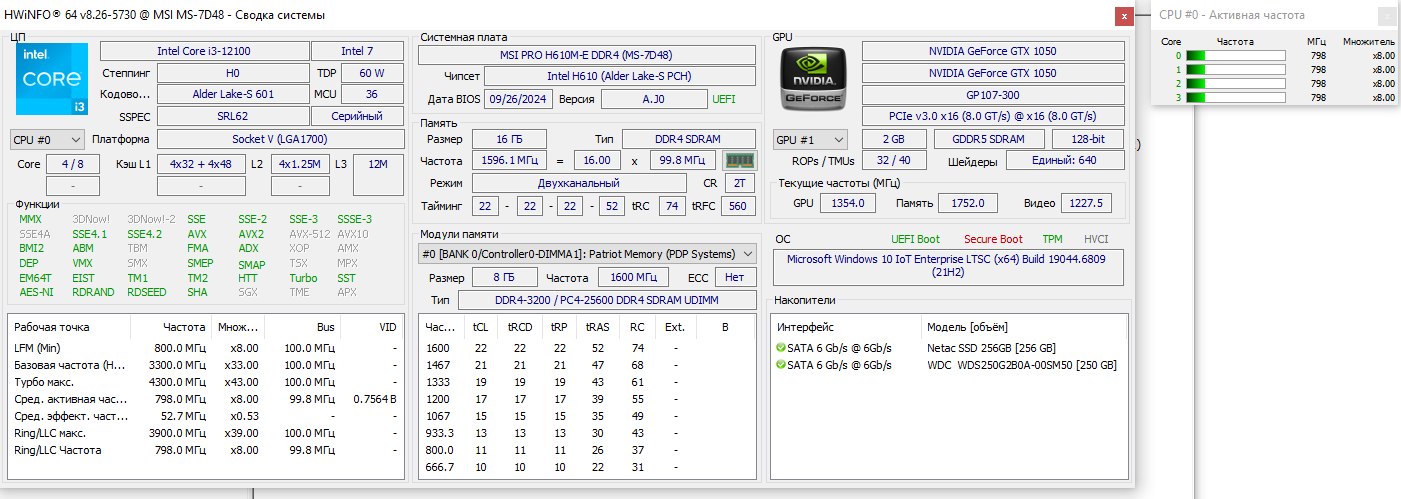Click the core count '4 / 8'
Image resolution: width=1401 pixels, height=499 pixels.
[73, 164]
